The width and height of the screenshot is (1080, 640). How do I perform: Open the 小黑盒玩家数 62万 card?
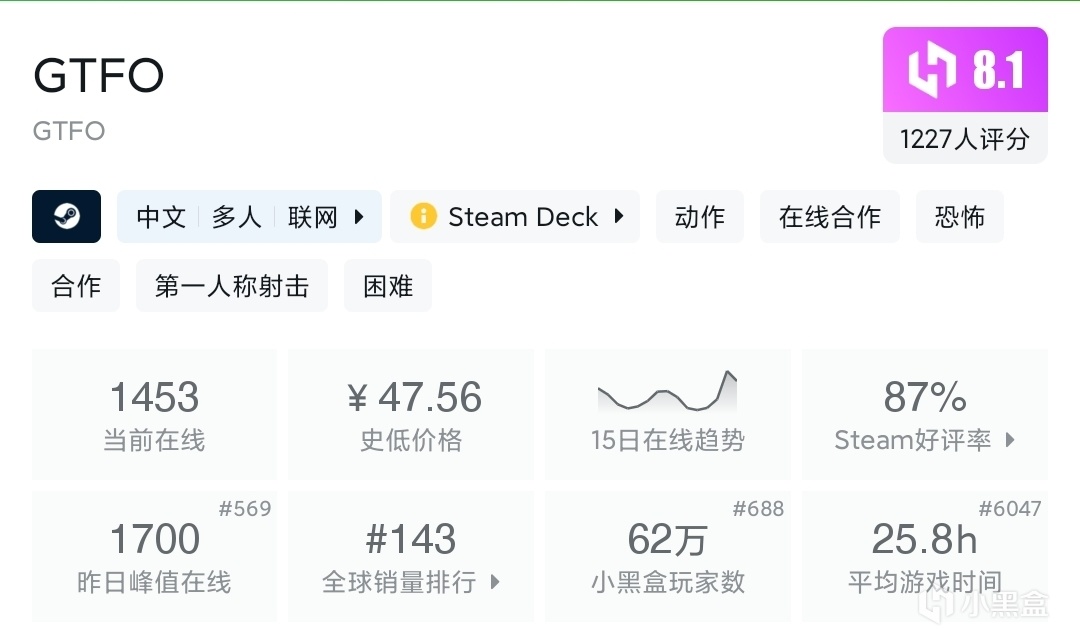[668, 556]
